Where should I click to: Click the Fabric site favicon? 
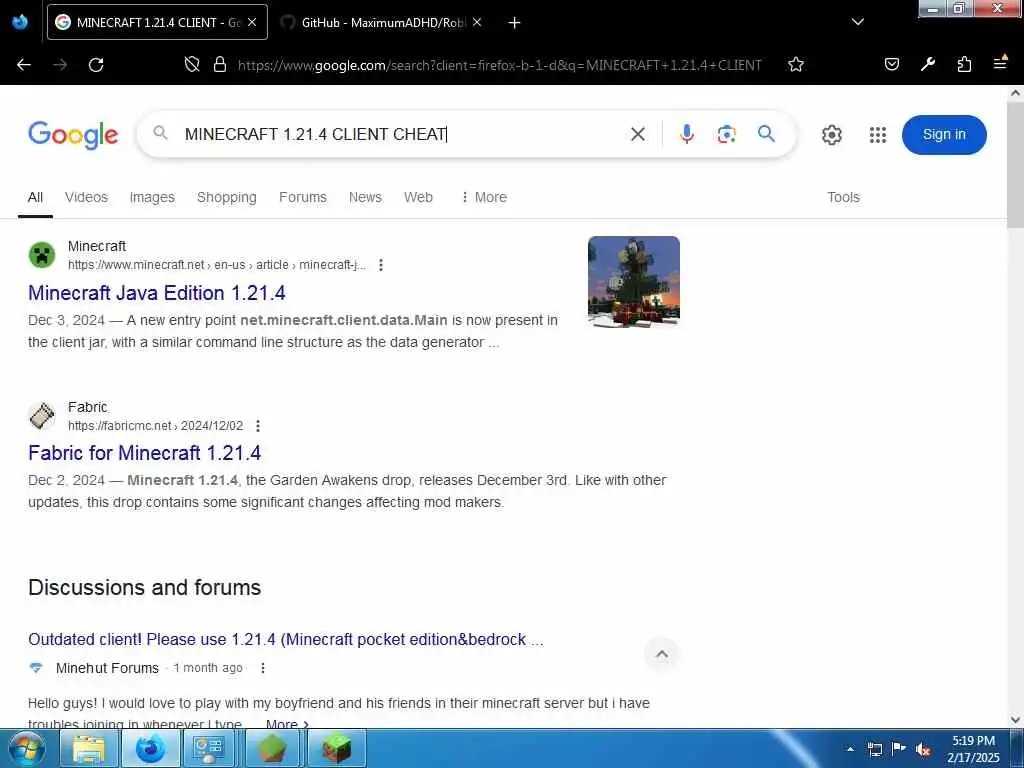tap(42, 415)
